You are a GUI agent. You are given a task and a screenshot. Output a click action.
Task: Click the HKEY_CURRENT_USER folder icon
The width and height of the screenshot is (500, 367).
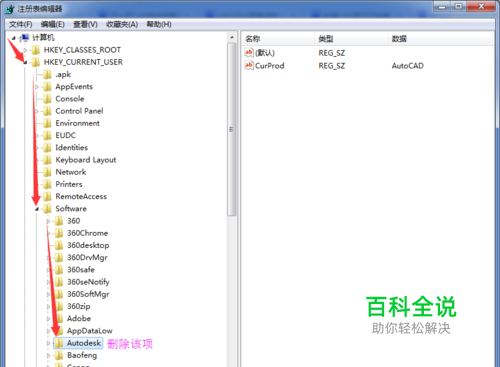click(36, 62)
